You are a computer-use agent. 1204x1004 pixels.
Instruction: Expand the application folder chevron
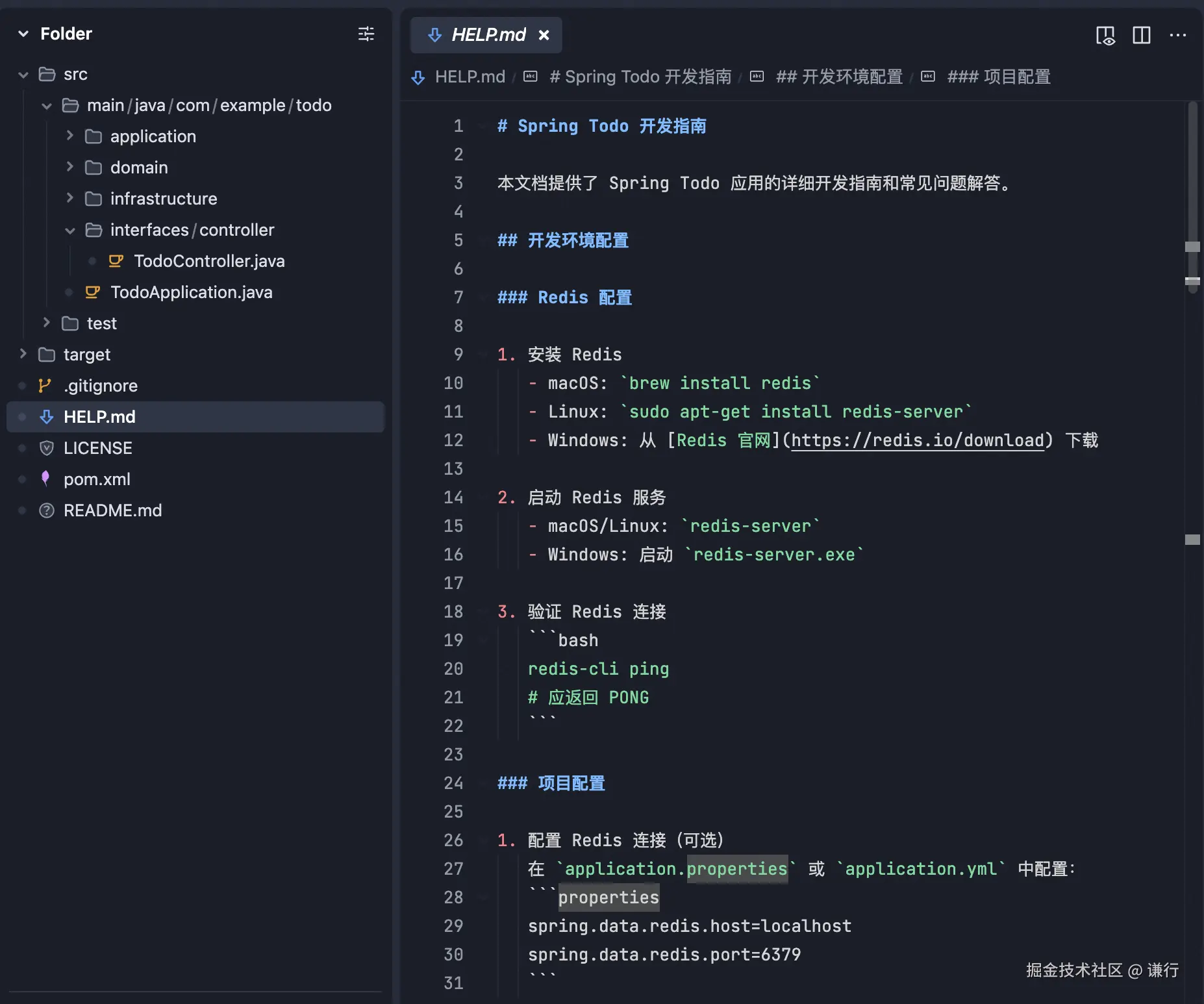pyautogui.click(x=70, y=136)
